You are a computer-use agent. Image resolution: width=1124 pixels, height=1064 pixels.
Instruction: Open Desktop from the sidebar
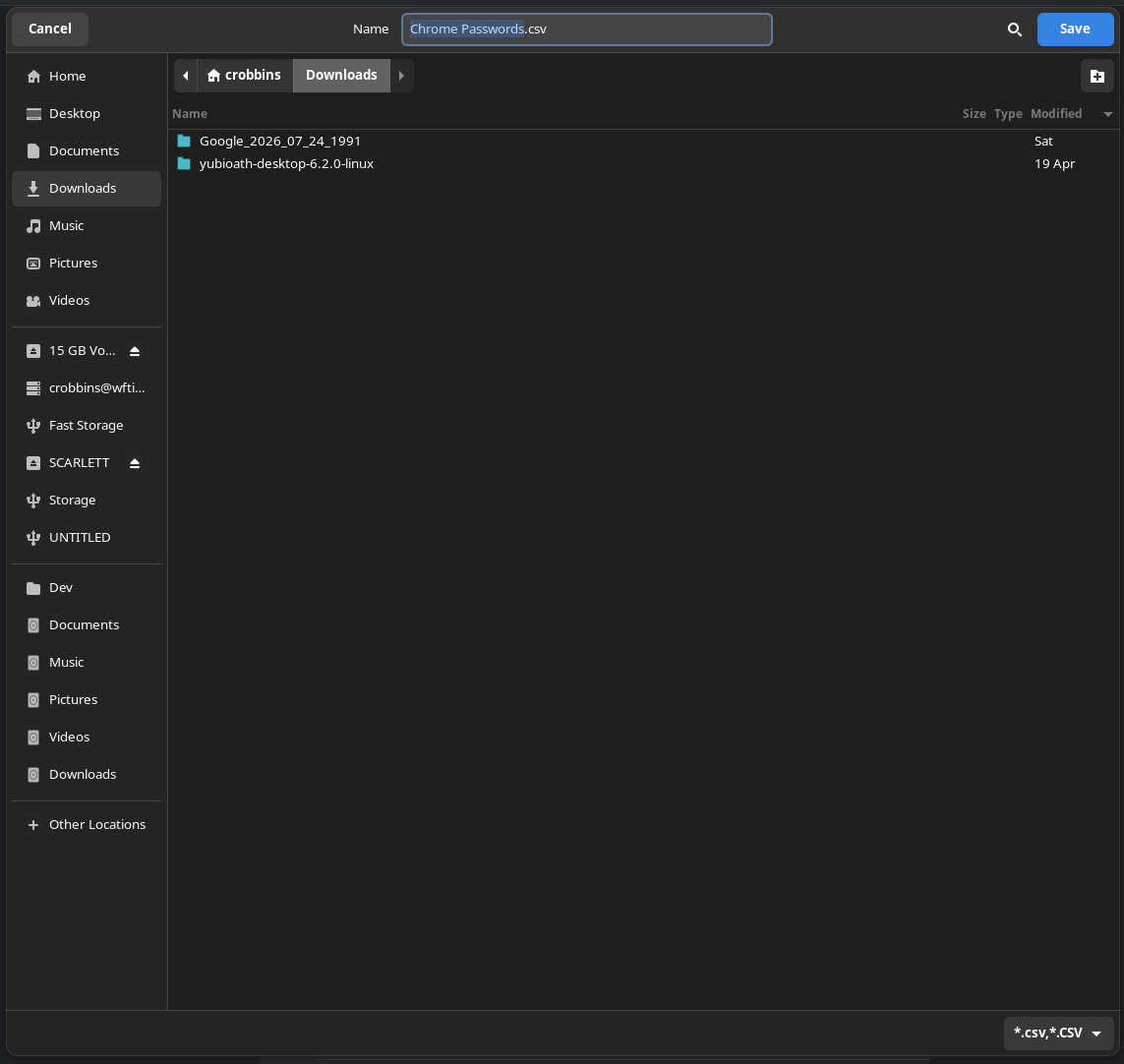(87, 113)
